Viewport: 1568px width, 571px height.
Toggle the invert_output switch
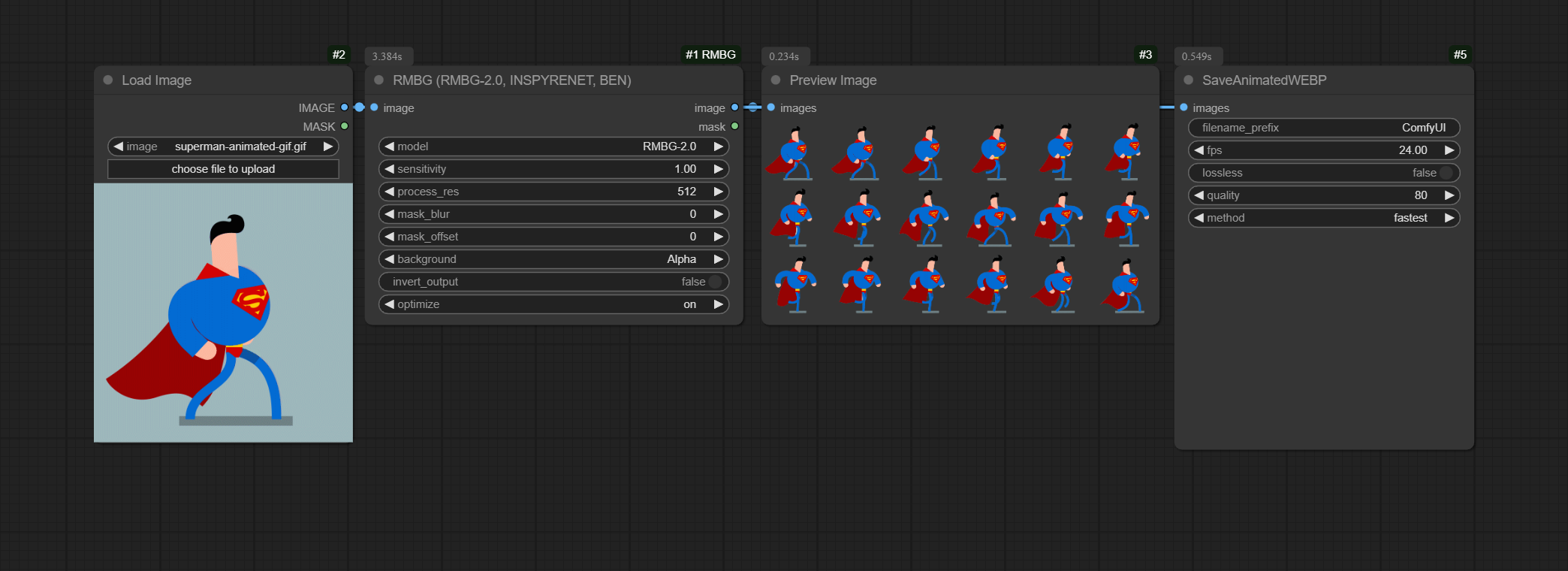point(714,282)
